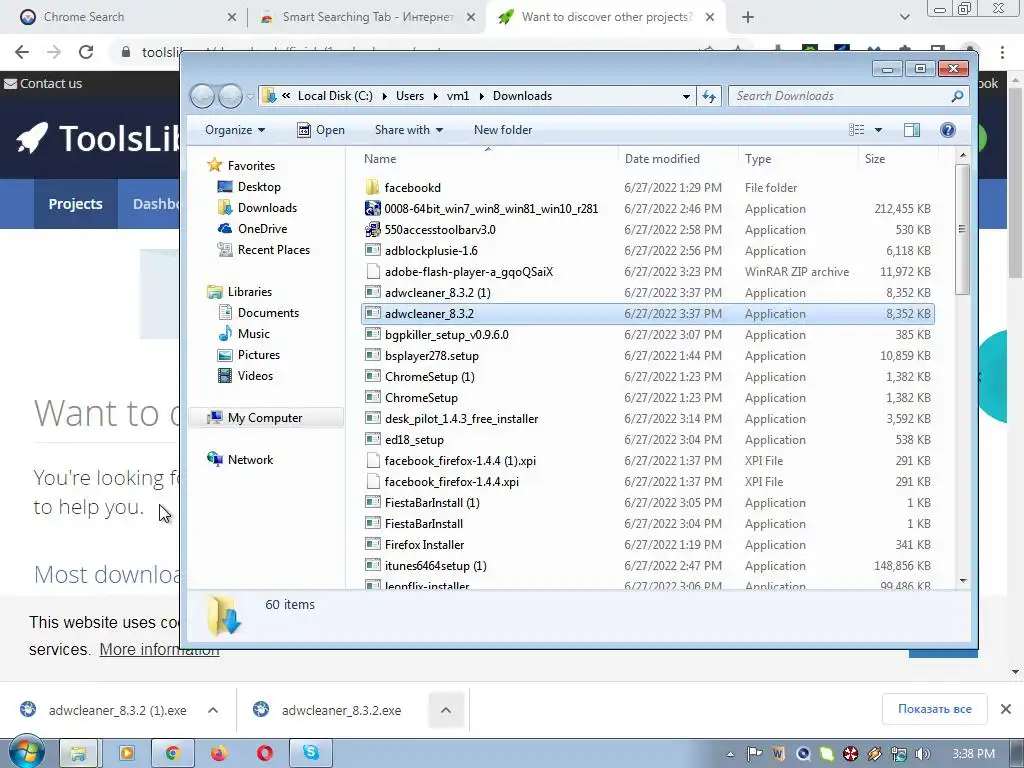The width and height of the screenshot is (1024, 768).
Task: Click the Open toolbar button
Action: (321, 130)
